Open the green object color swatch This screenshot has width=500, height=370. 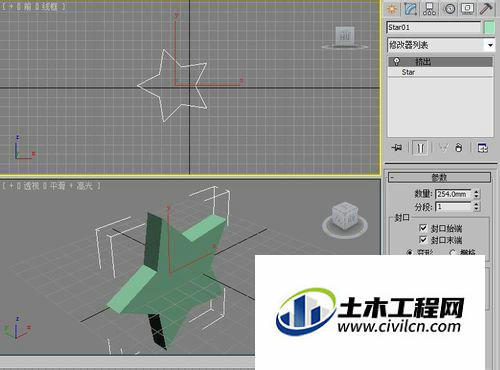[x=489, y=27]
